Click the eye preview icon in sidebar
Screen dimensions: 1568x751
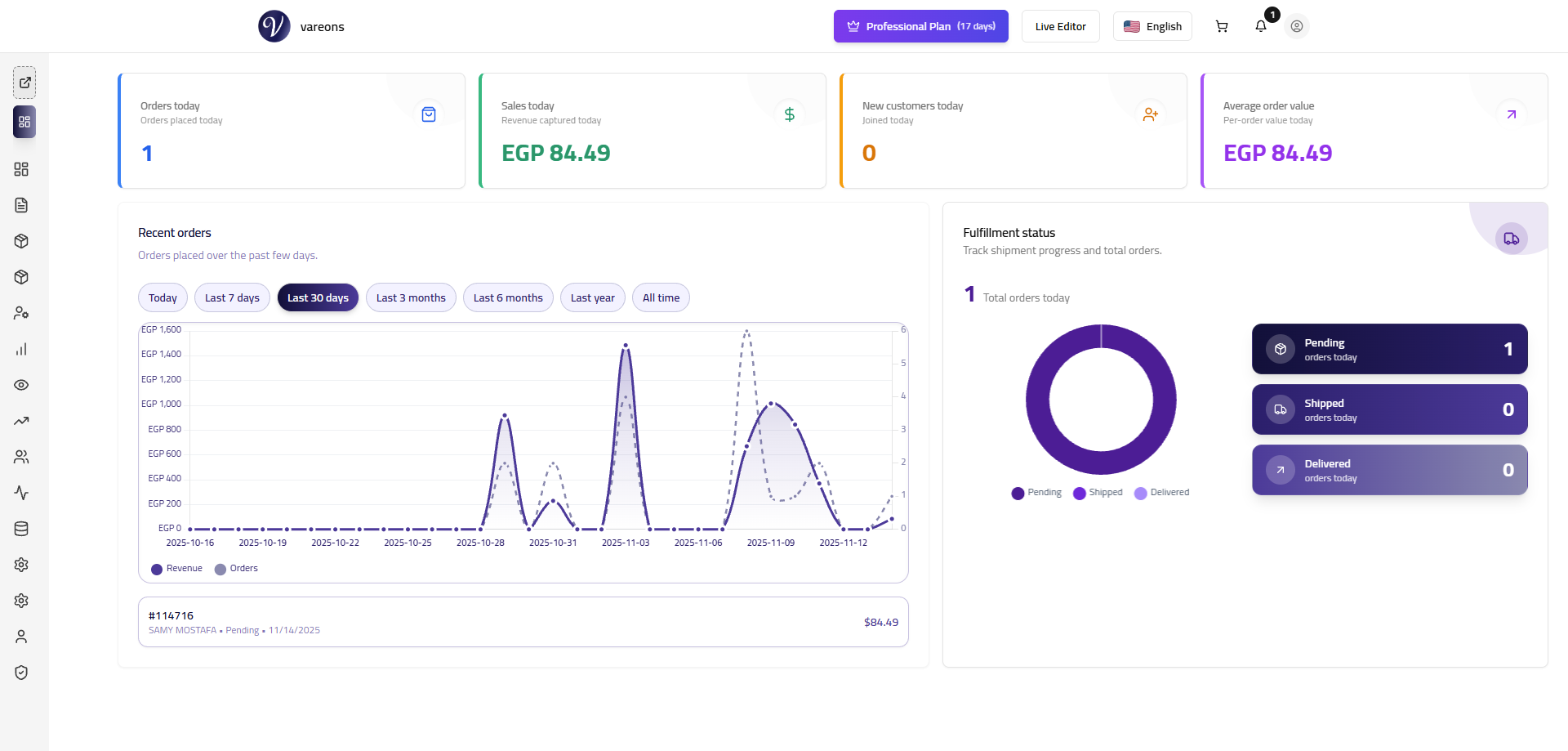[21, 385]
